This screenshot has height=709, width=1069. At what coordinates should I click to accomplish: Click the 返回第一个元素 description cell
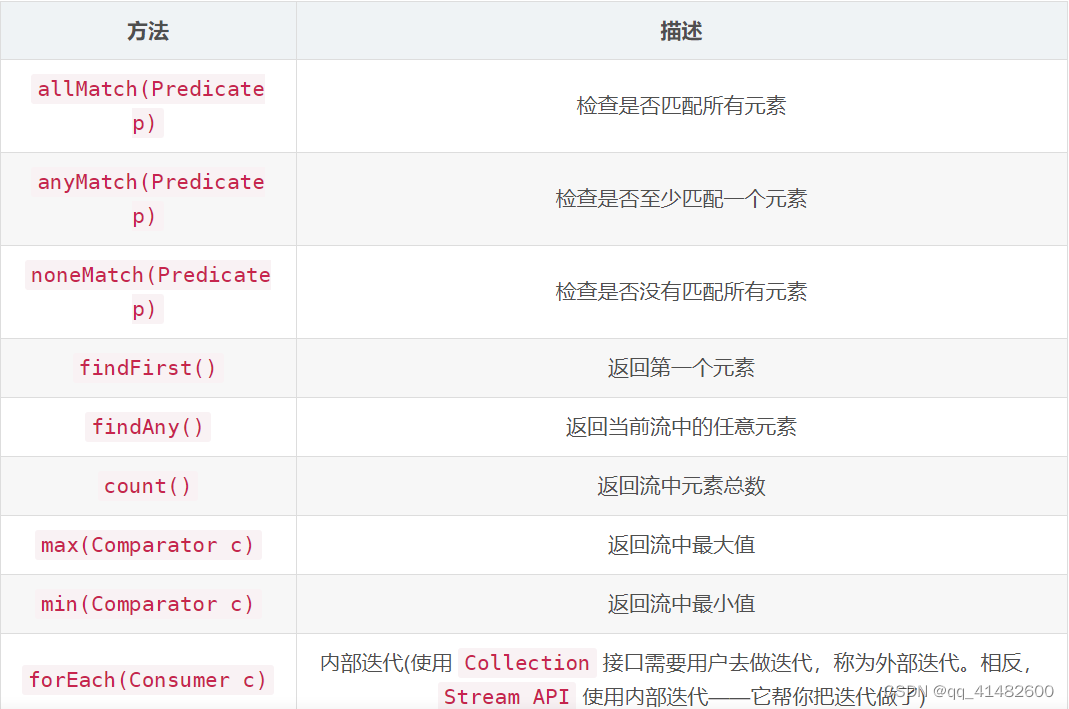681,367
